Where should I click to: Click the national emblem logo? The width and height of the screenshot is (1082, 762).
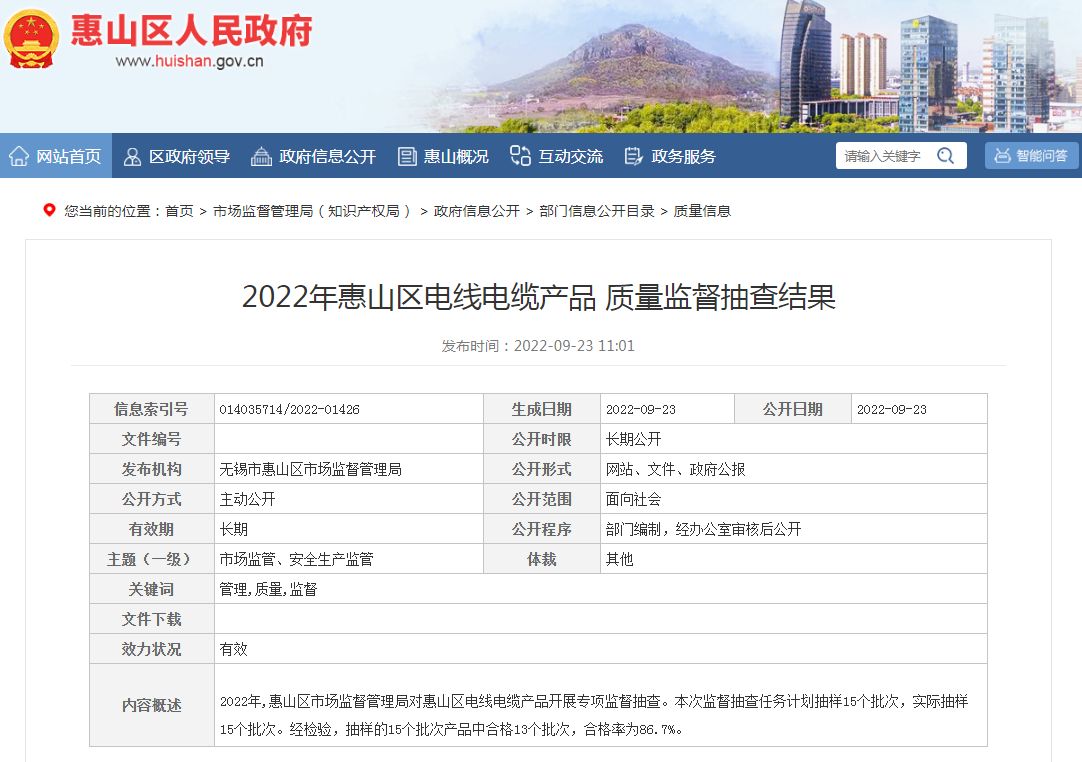[x=30, y=39]
